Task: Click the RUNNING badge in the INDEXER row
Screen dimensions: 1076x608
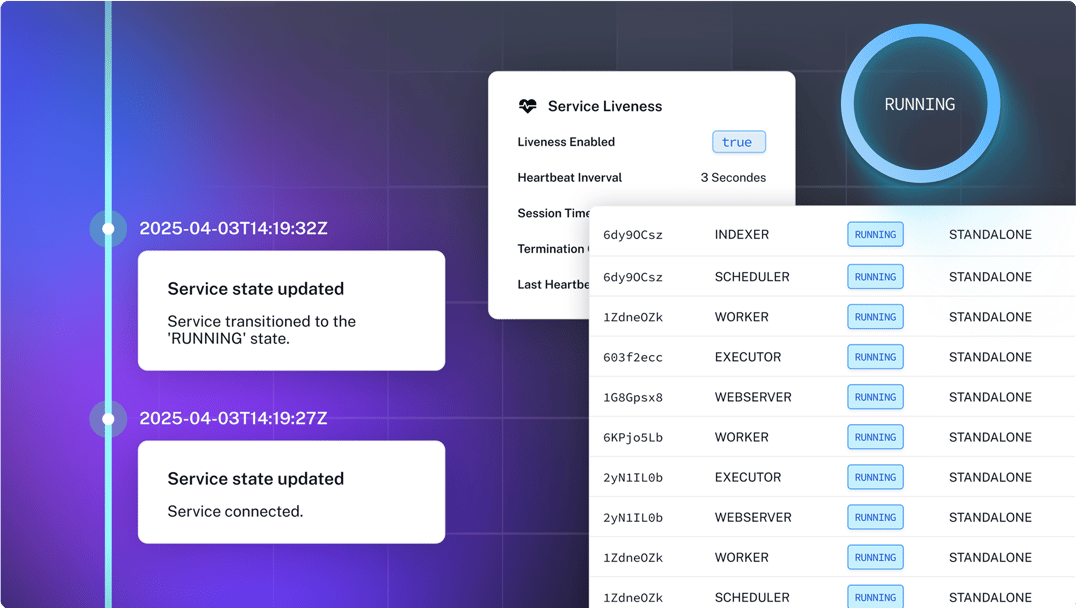Action: coord(875,235)
